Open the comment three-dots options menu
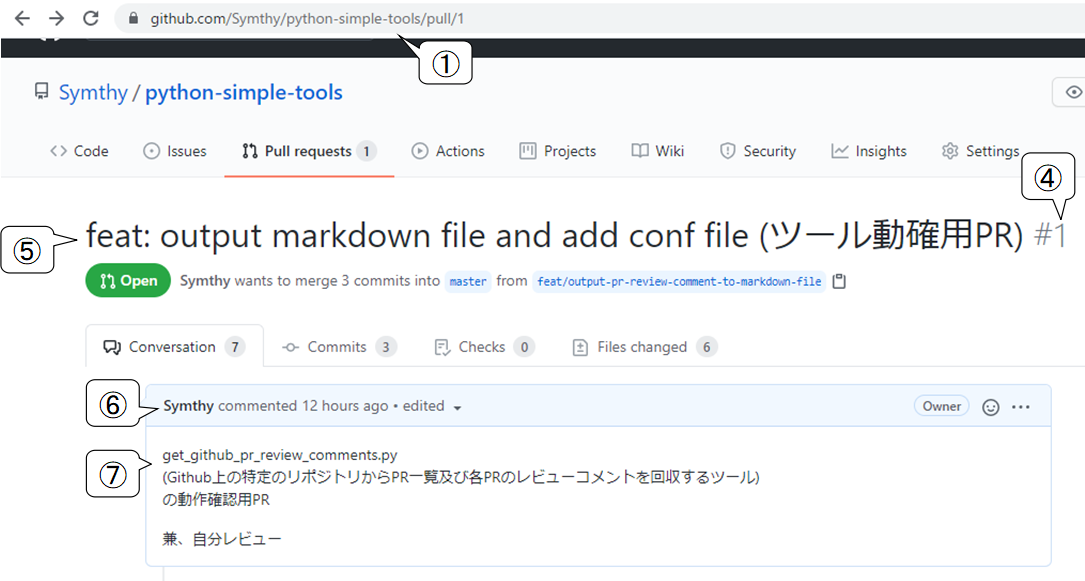 1021,407
